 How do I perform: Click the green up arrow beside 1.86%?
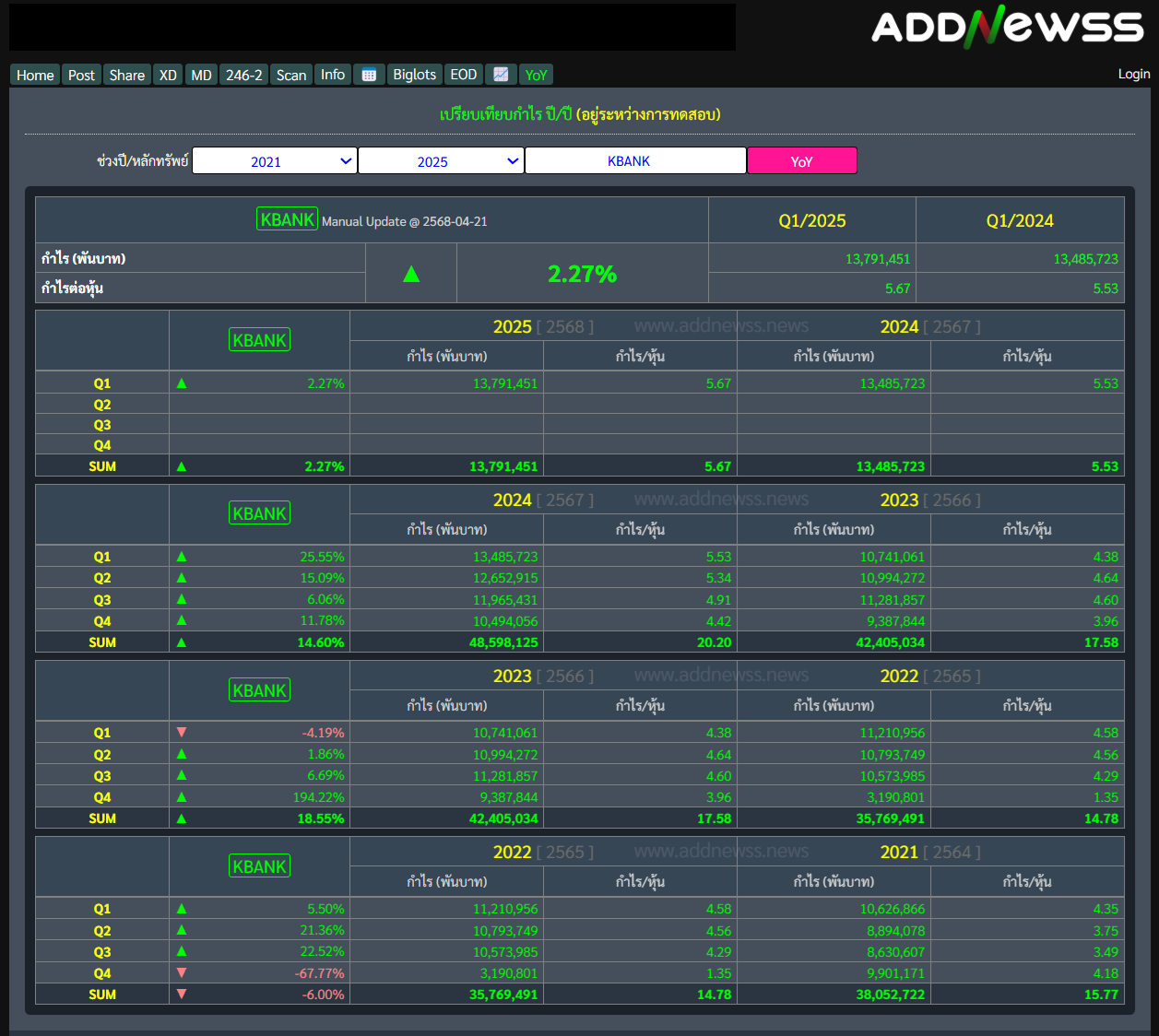coord(182,754)
